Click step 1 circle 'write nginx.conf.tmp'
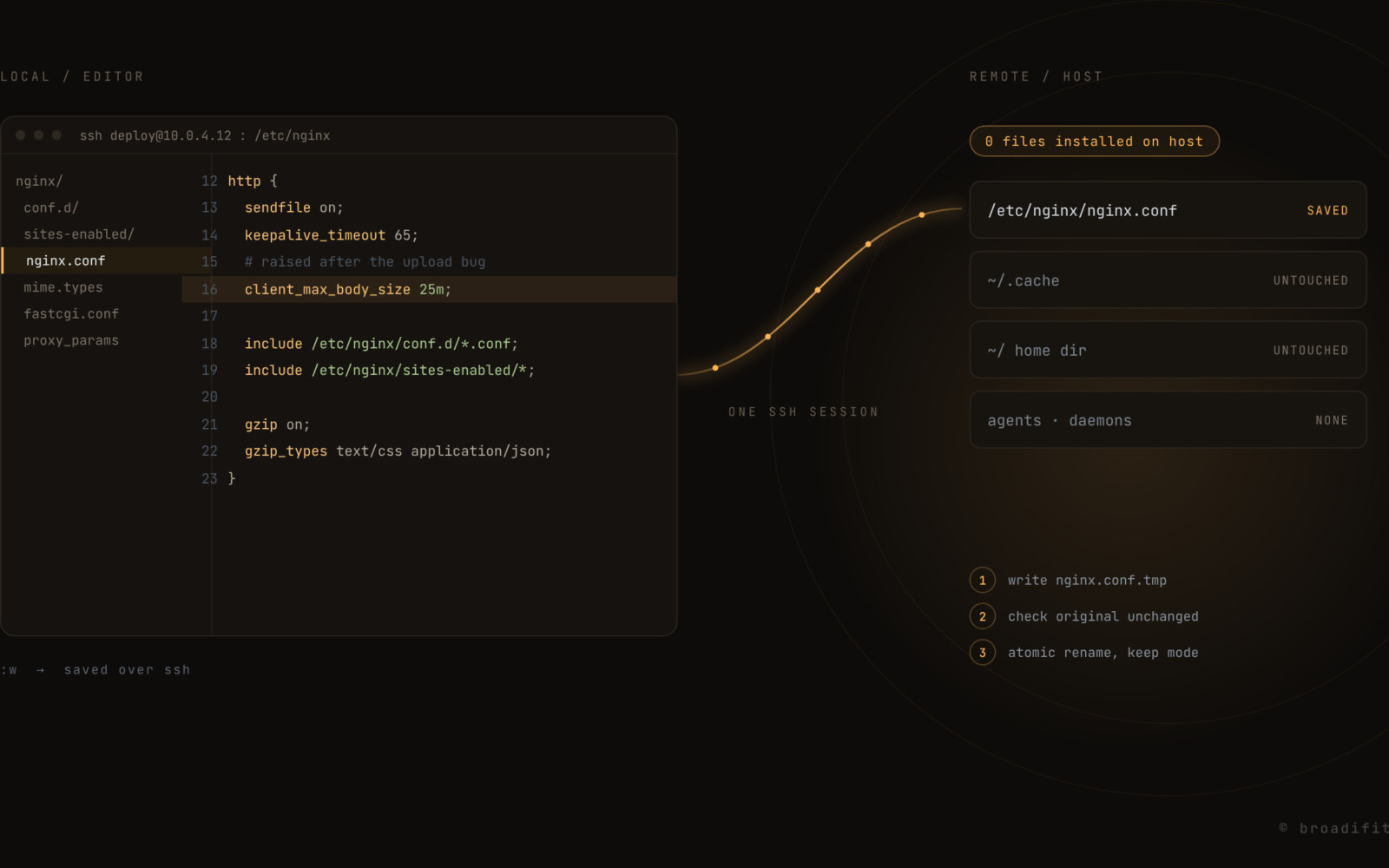 pyautogui.click(x=982, y=580)
